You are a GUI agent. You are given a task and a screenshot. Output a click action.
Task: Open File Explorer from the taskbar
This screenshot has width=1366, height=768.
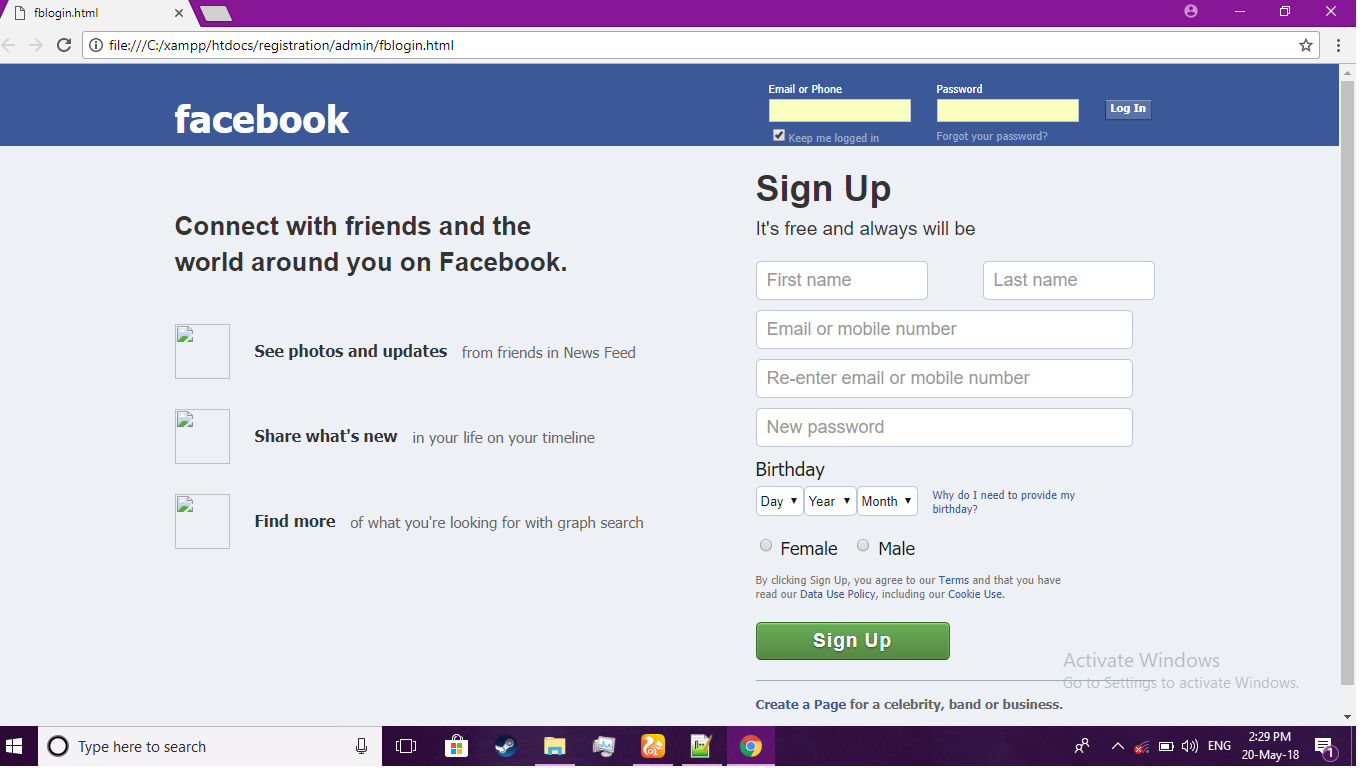click(x=554, y=746)
